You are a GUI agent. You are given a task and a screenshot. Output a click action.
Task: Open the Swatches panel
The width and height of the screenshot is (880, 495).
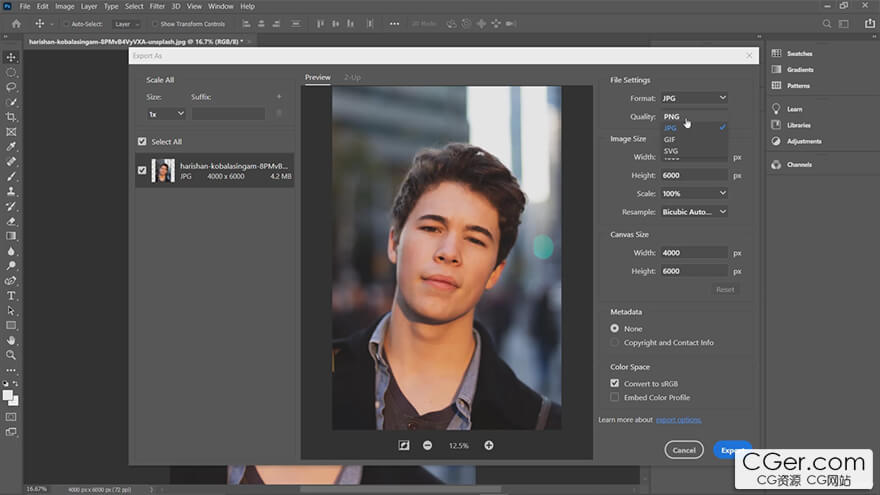799,54
